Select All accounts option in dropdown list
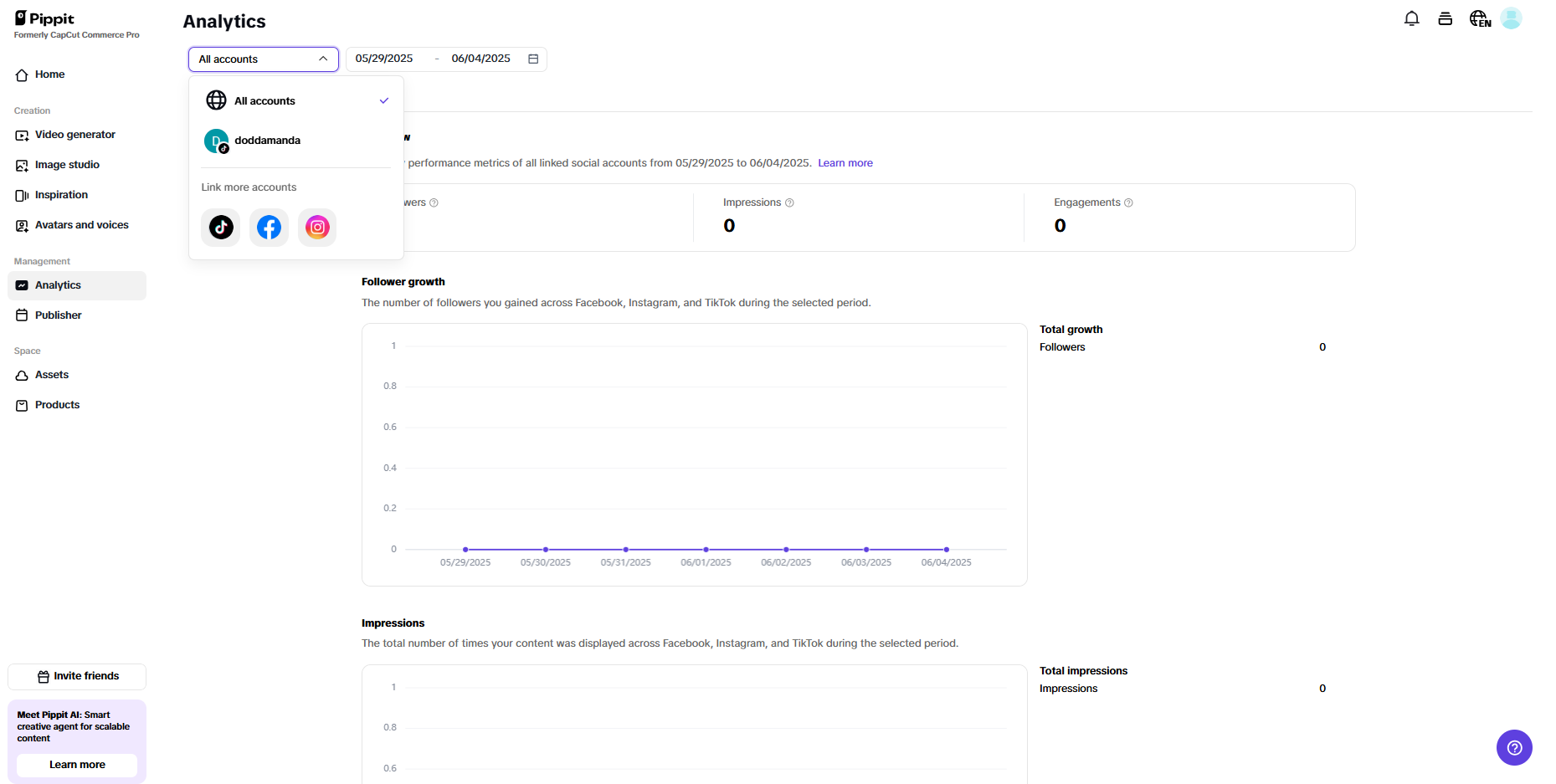Viewport: 1556px width, 784px height. (264, 101)
